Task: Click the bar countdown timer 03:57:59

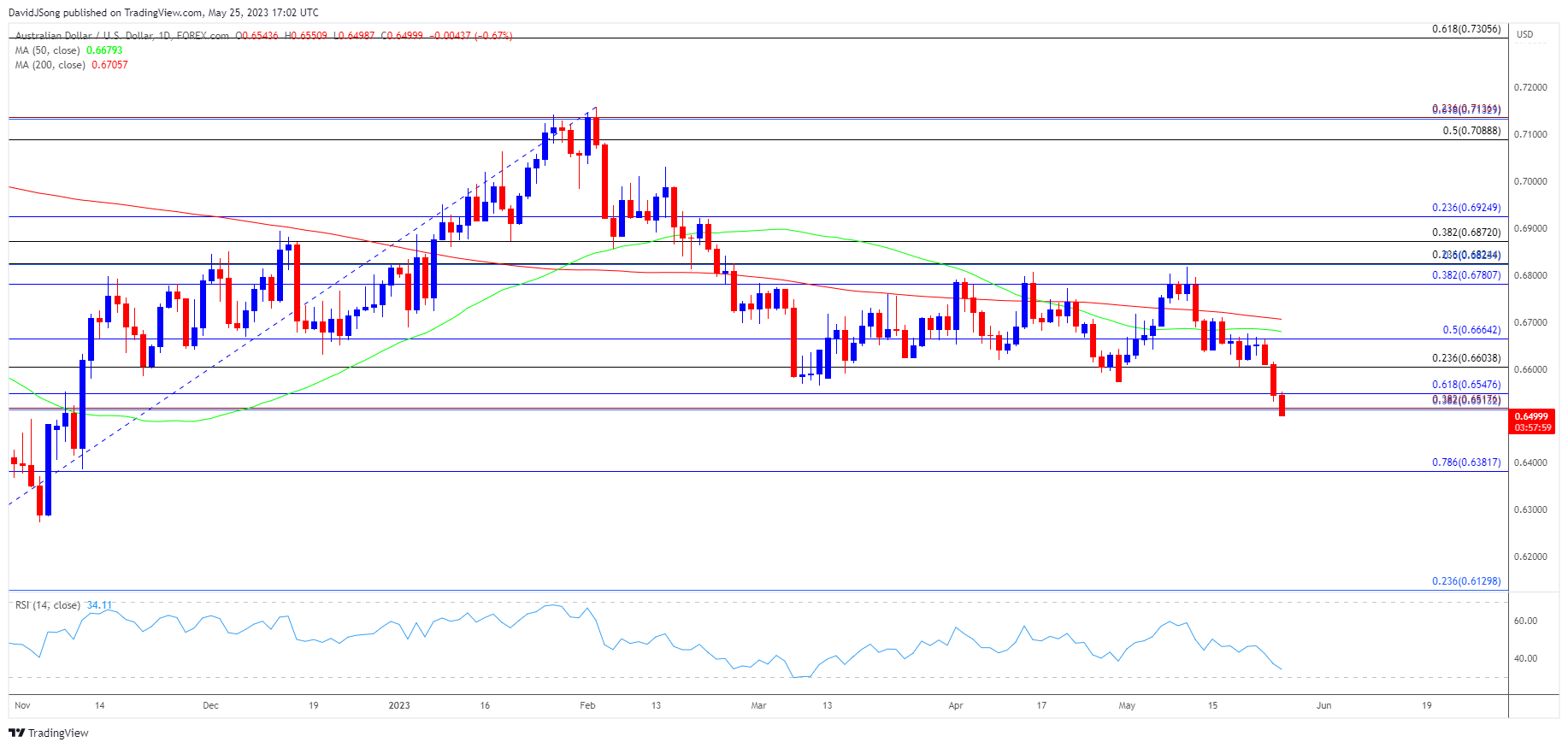Action: 1532,427
